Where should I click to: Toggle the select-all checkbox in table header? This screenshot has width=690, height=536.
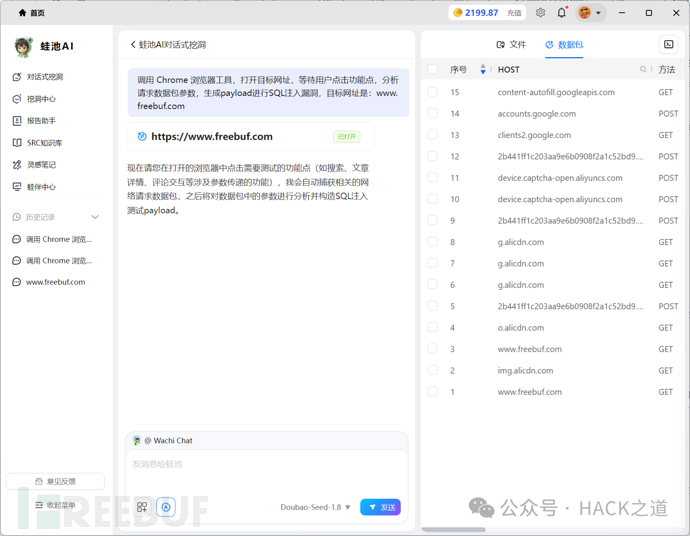point(433,69)
